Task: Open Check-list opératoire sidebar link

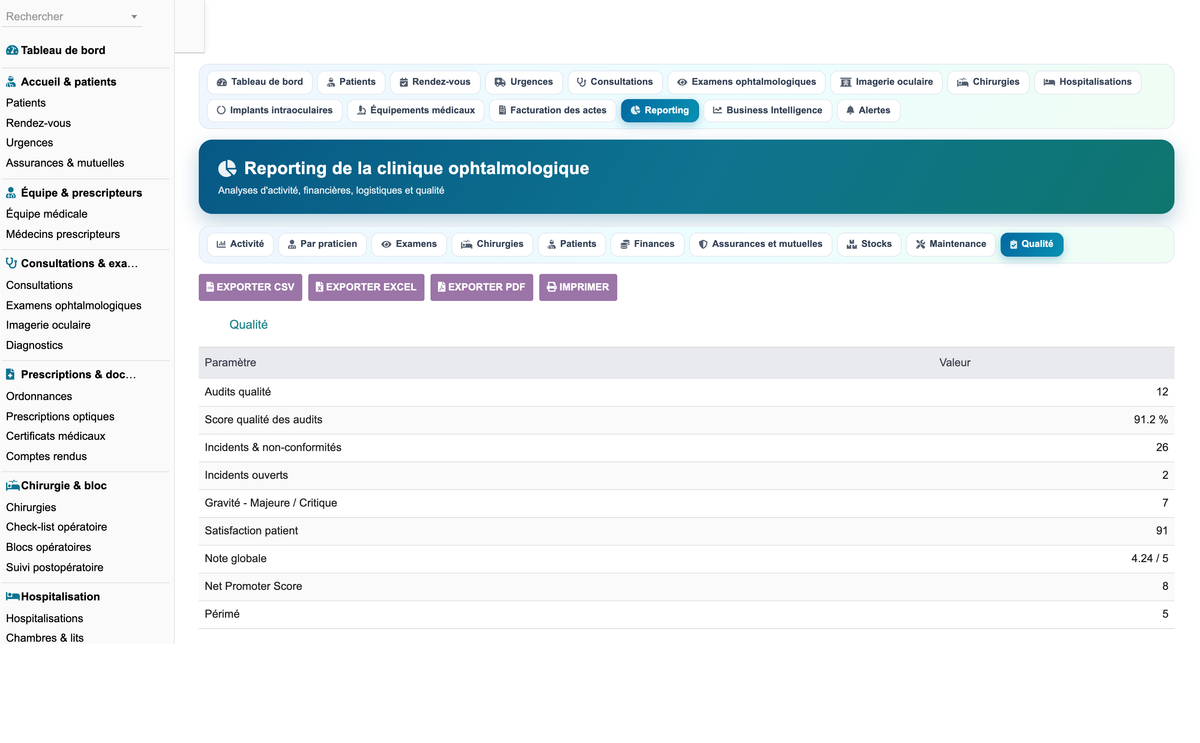Action: click(57, 527)
